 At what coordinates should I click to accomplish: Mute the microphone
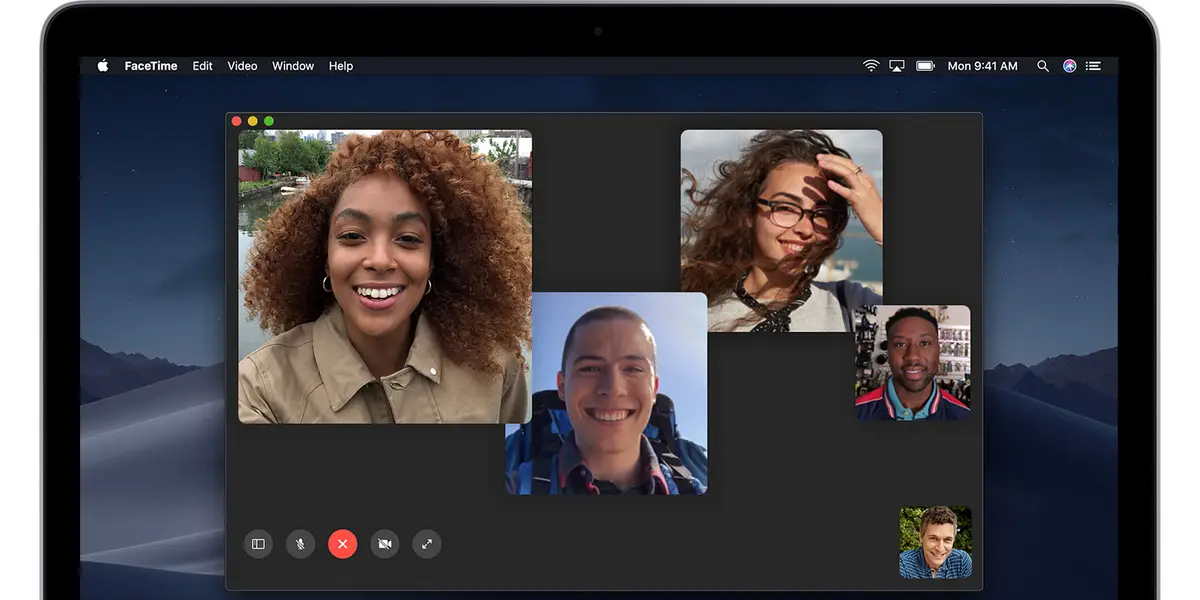point(300,544)
